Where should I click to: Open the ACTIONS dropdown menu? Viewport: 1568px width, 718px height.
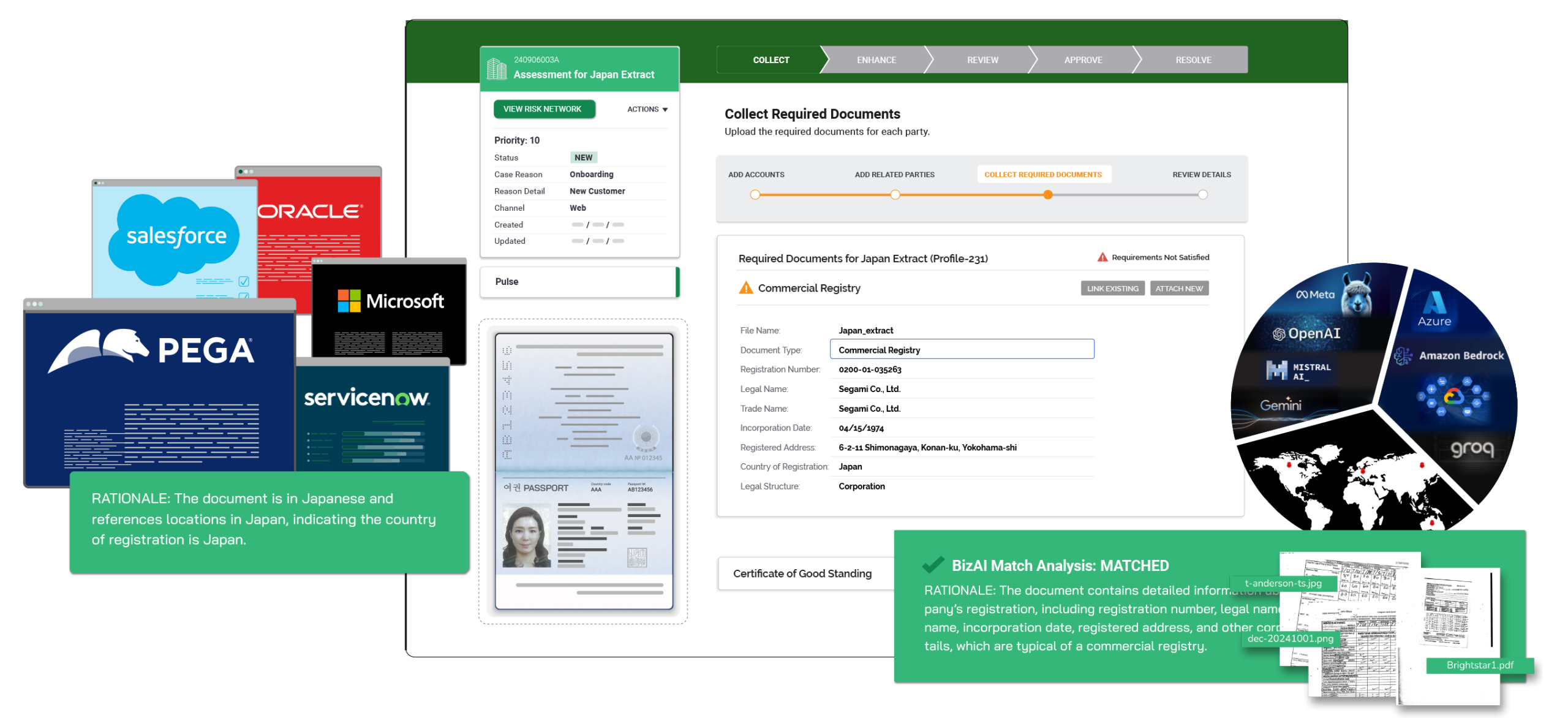647,109
